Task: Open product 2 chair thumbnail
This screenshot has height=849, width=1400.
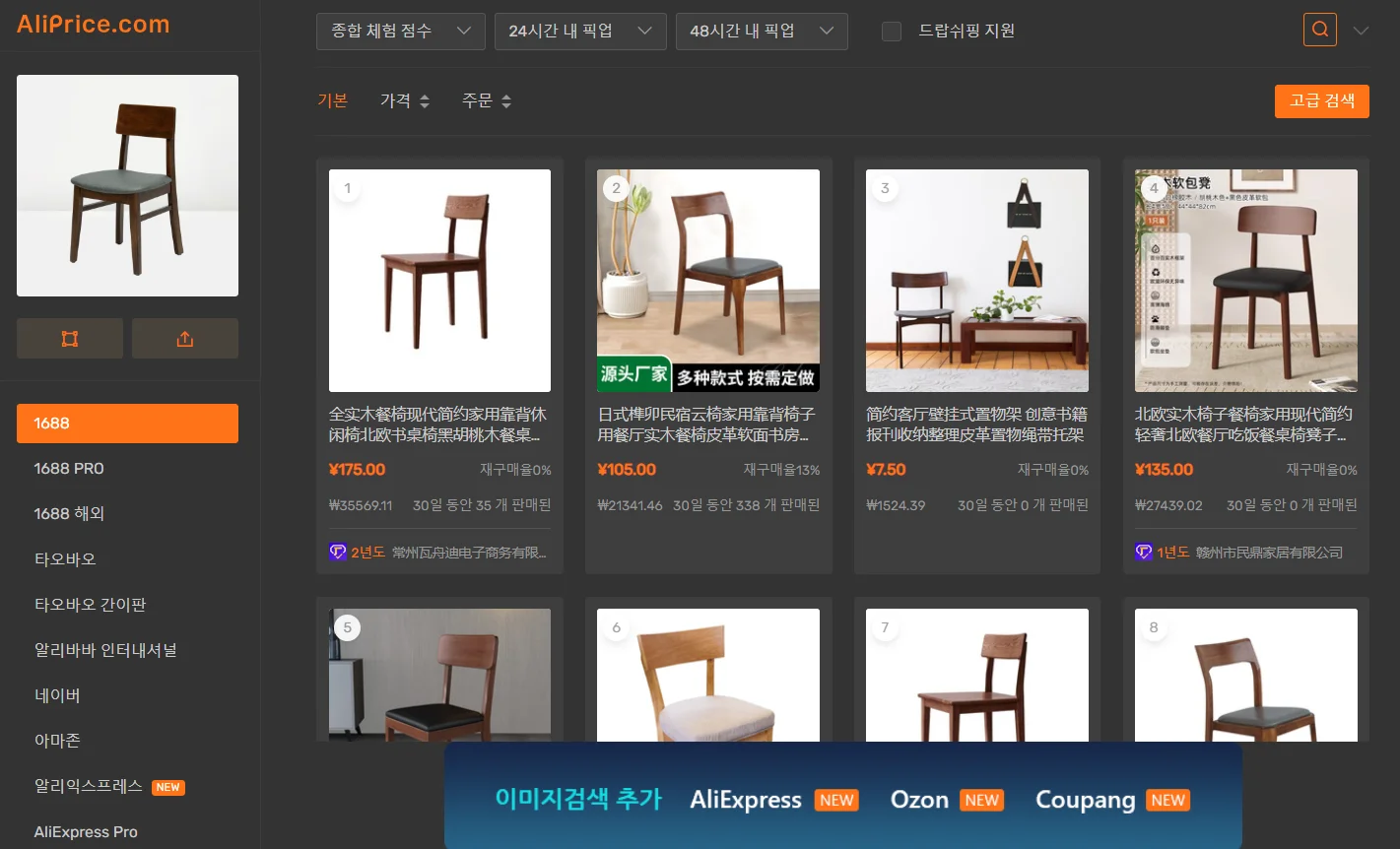Action: click(708, 281)
